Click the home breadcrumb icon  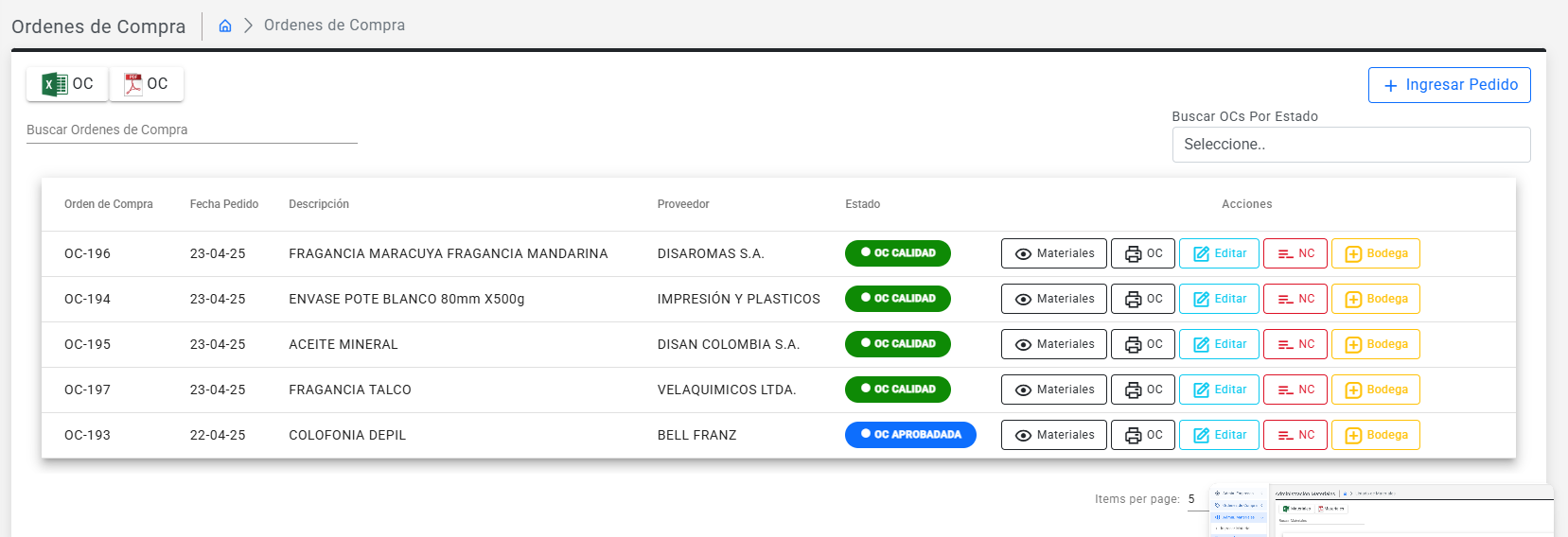tap(225, 26)
